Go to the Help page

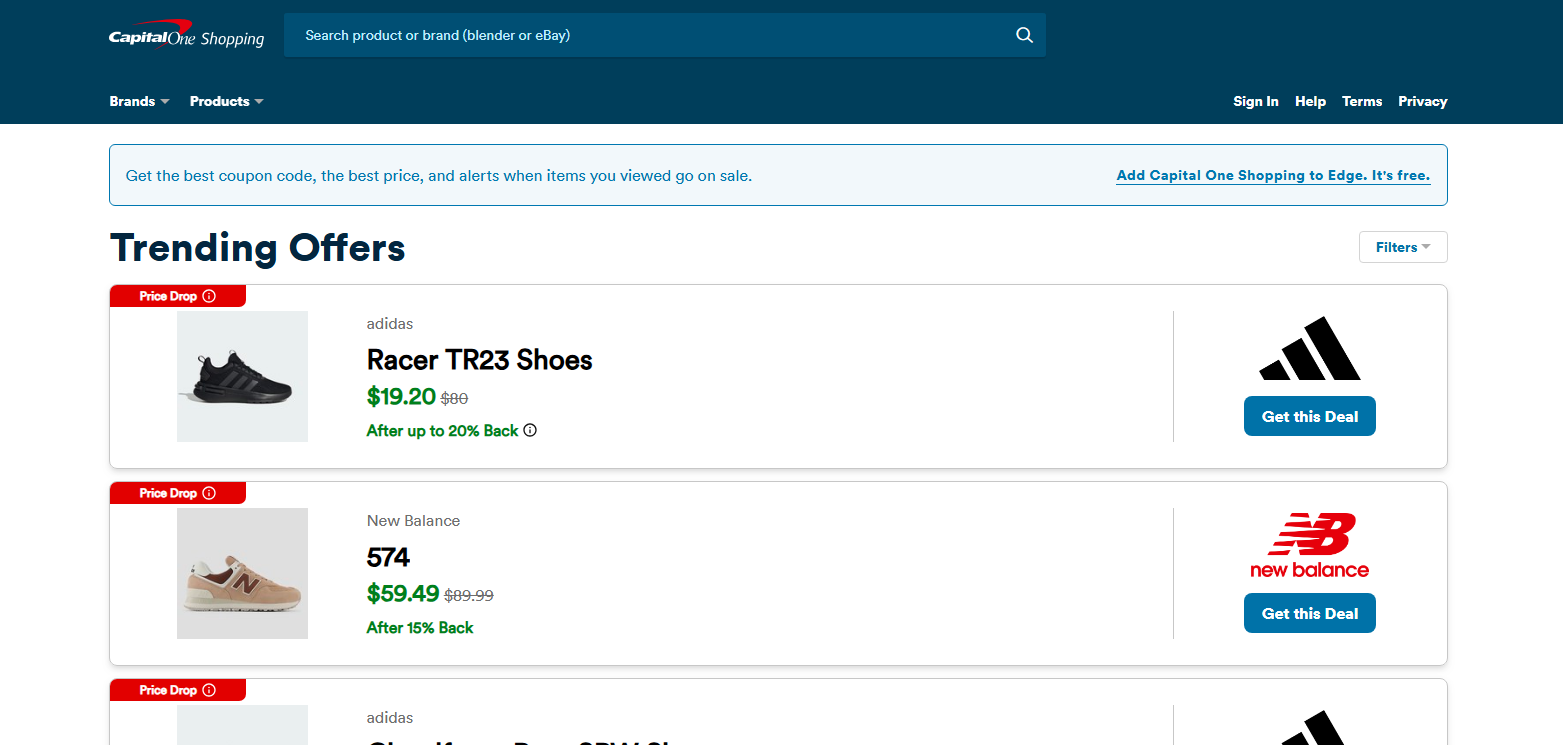click(1310, 101)
